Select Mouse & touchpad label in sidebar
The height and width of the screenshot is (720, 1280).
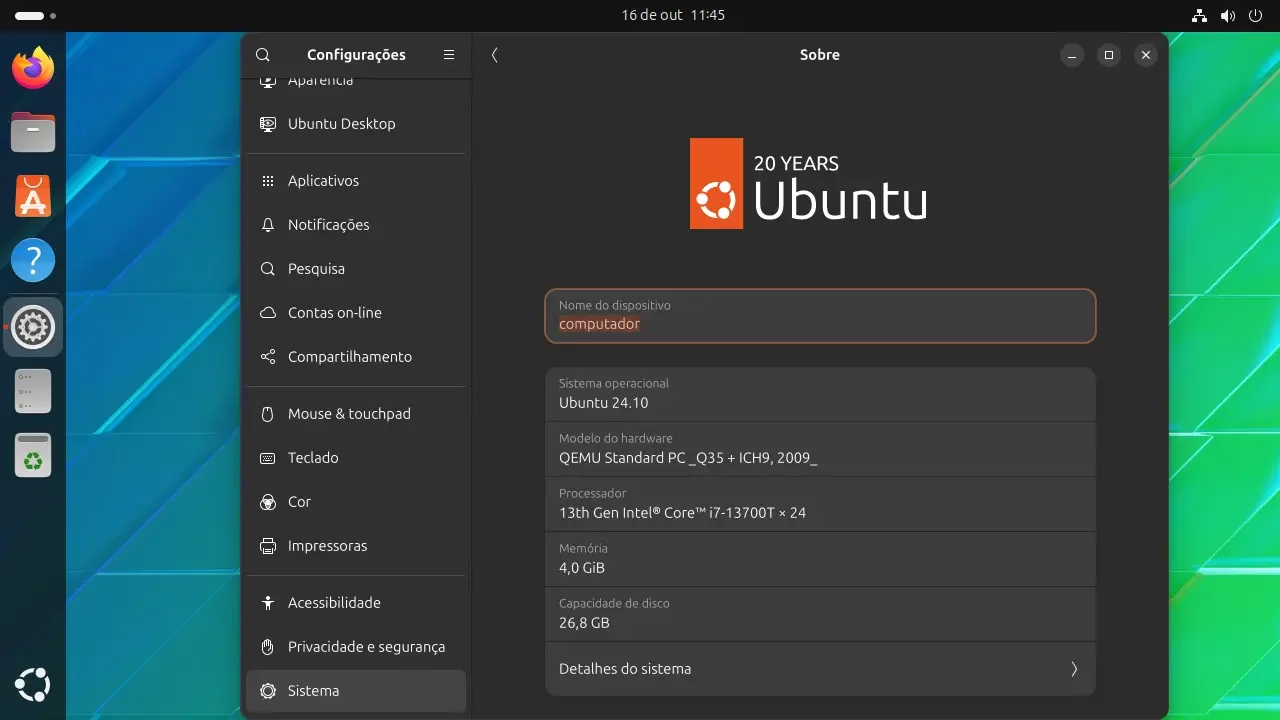349,414
